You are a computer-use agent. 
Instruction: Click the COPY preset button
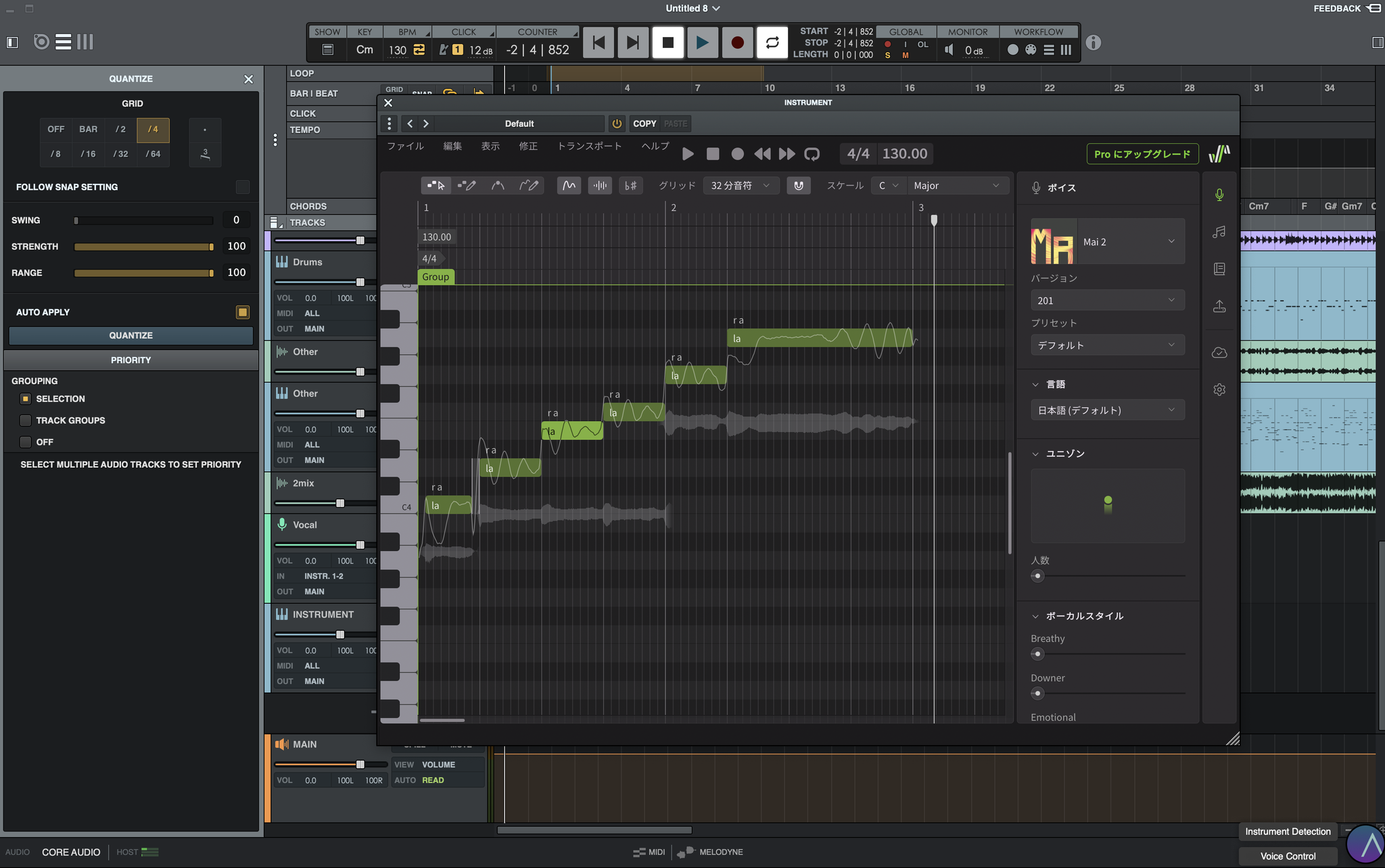(644, 124)
